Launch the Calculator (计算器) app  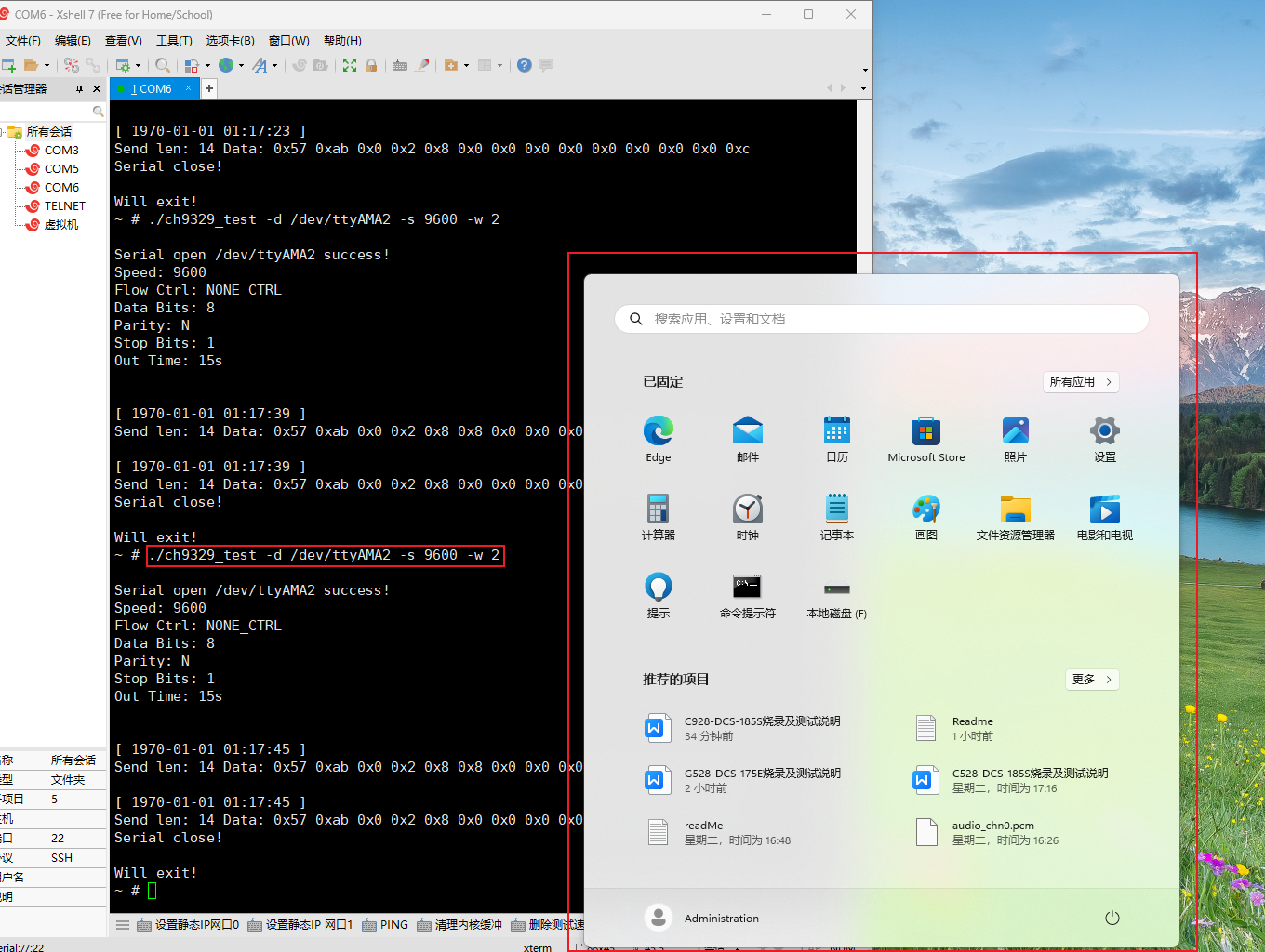pyautogui.click(x=659, y=518)
